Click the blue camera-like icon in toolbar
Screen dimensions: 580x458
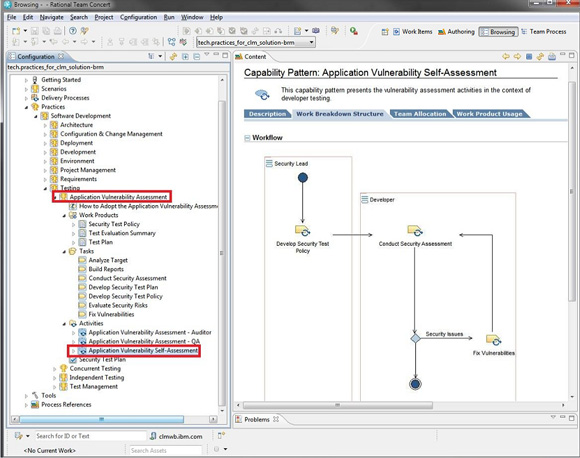[x=316, y=31]
